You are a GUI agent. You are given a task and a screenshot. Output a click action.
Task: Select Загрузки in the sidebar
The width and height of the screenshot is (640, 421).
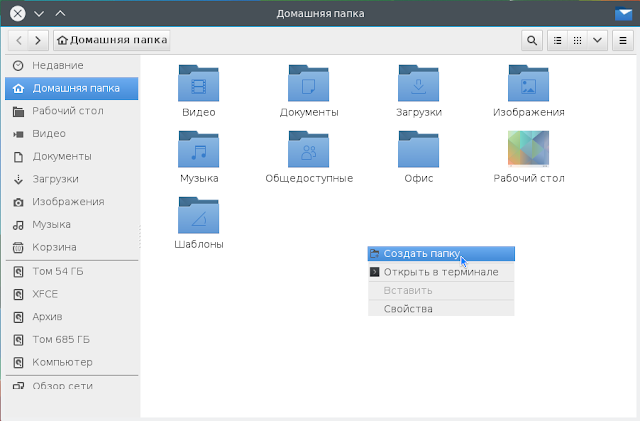[x=72, y=179]
